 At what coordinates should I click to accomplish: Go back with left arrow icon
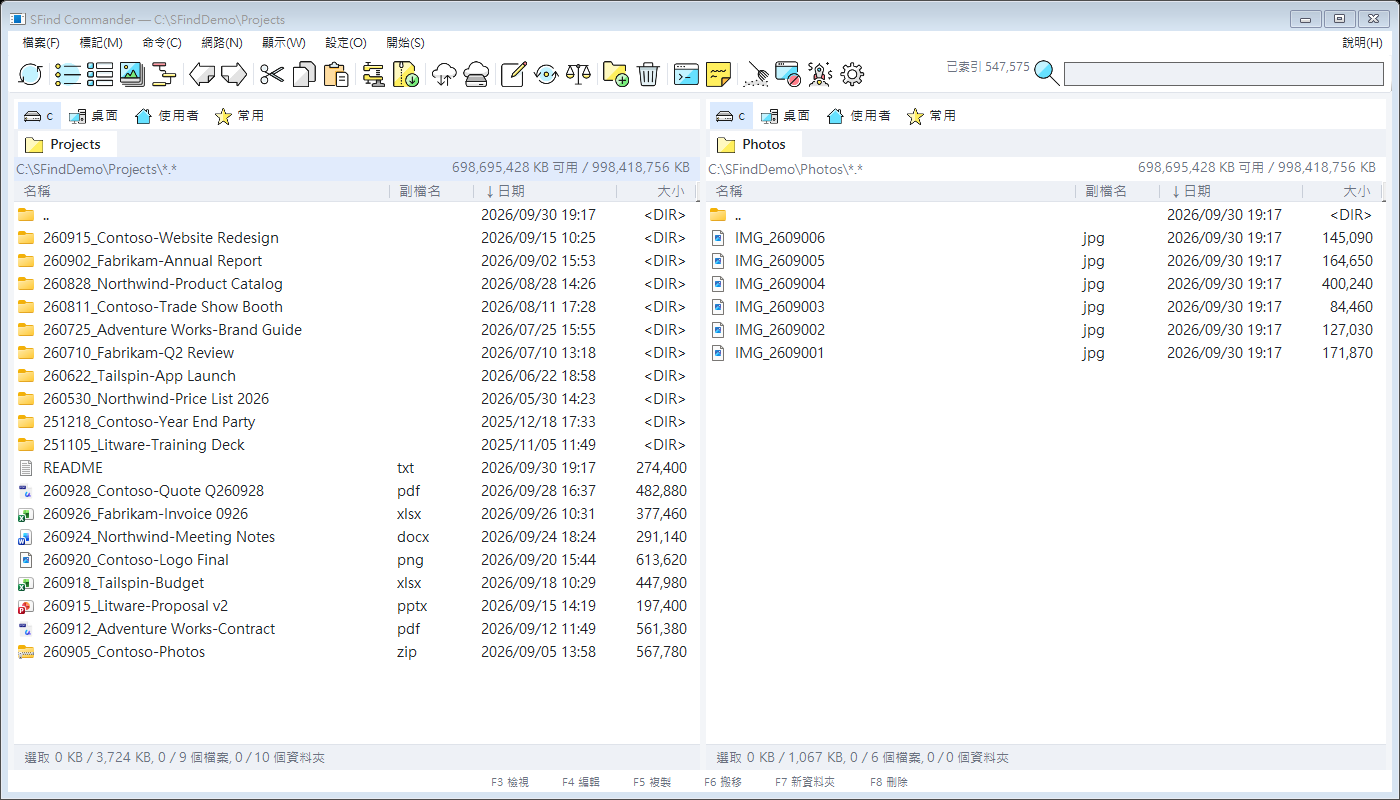coord(203,74)
